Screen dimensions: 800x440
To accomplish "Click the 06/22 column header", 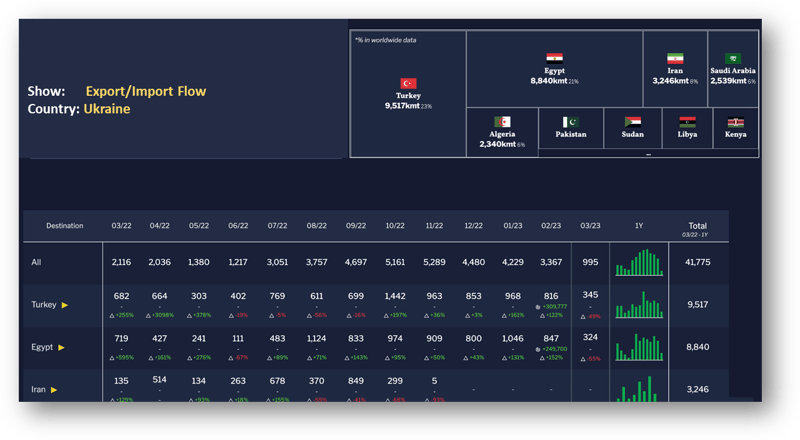I will click(238, 226).
